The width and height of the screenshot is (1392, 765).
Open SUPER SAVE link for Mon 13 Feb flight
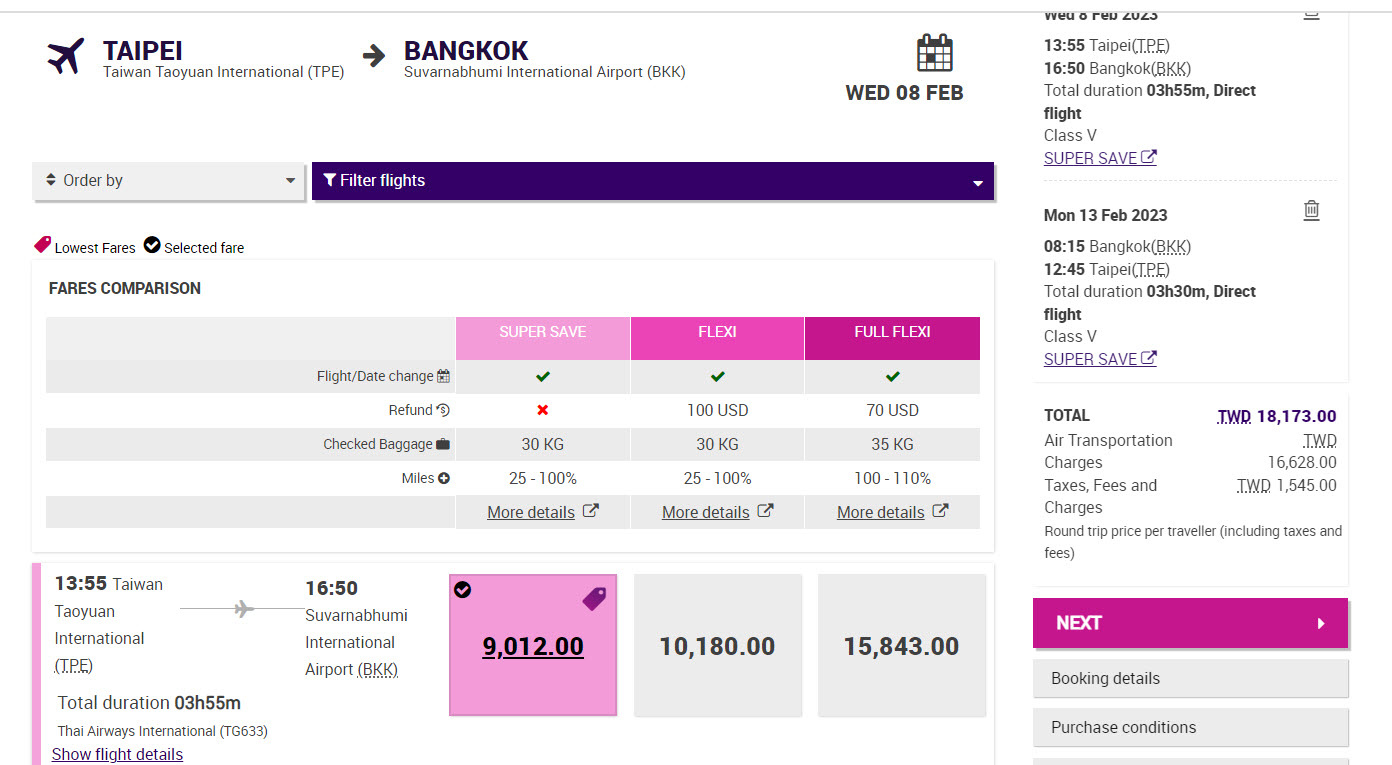1100,359
